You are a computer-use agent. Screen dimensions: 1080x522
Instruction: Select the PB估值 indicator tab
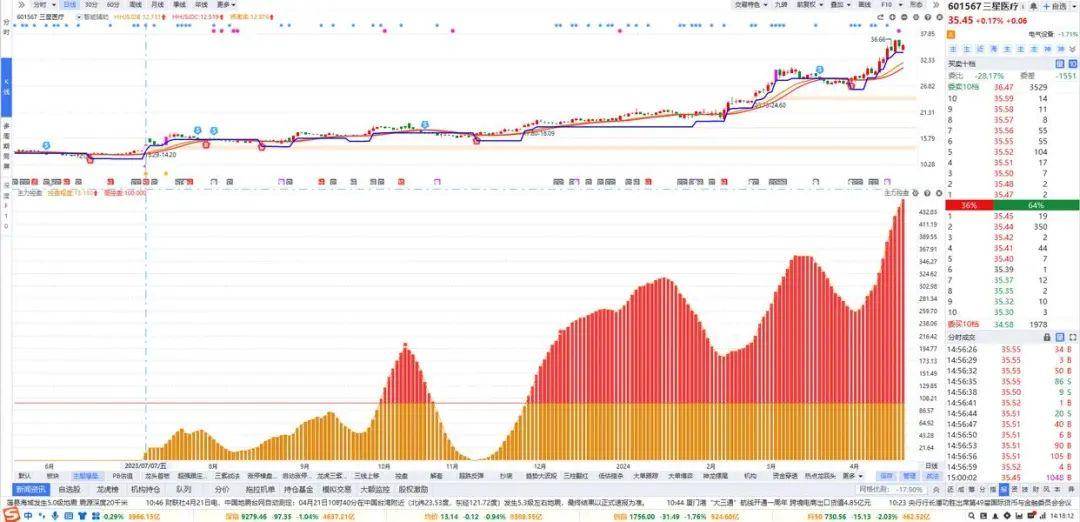123,475
